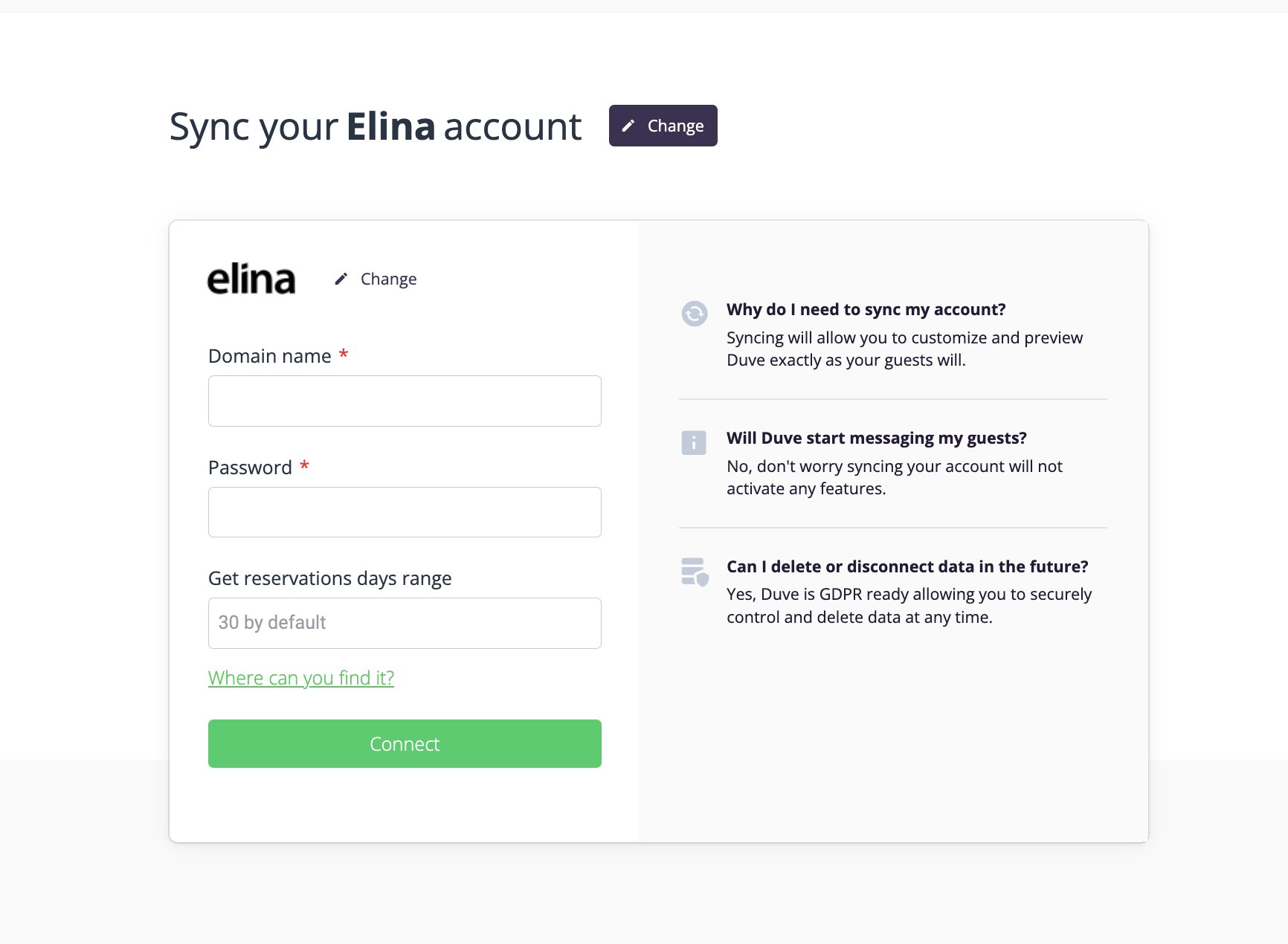Click 'Can I delete or disconnect data' heading
This screenshot has width=1288, height=944.
pyautogui.click(x=907, y=566)
